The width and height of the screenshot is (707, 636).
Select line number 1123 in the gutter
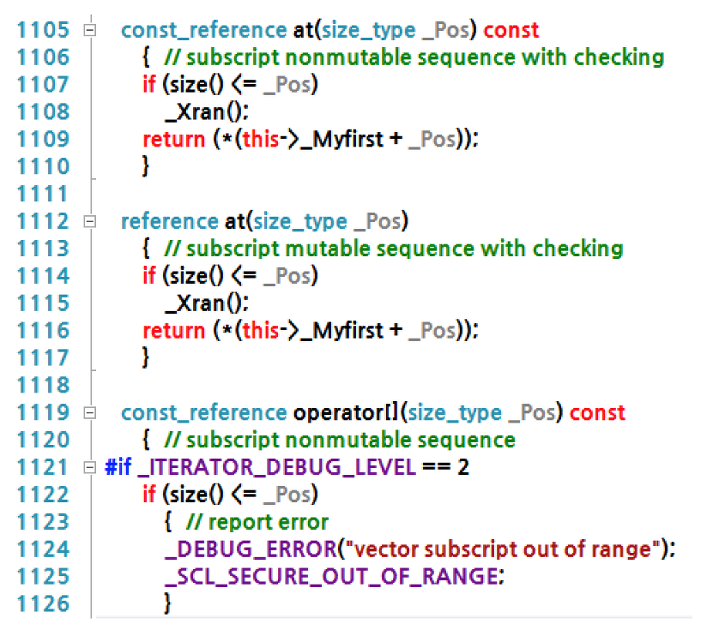[43, 522]
